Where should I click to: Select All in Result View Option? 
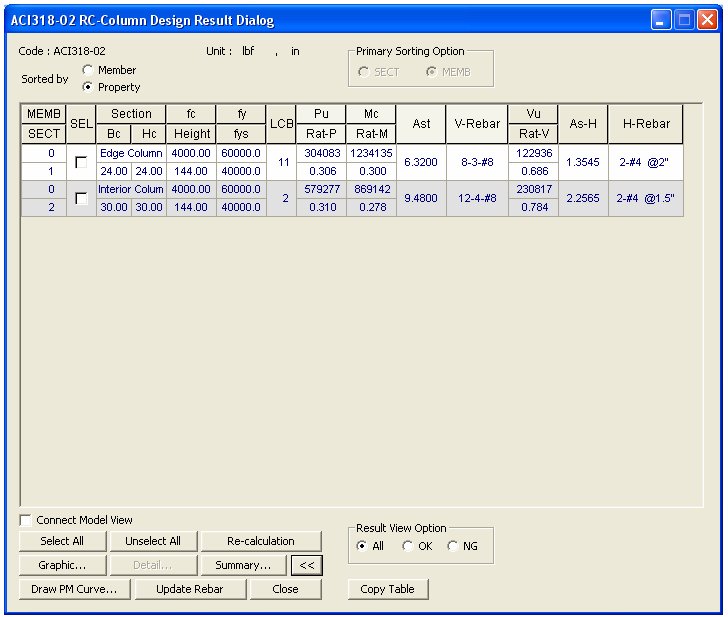tap(361, 546)
